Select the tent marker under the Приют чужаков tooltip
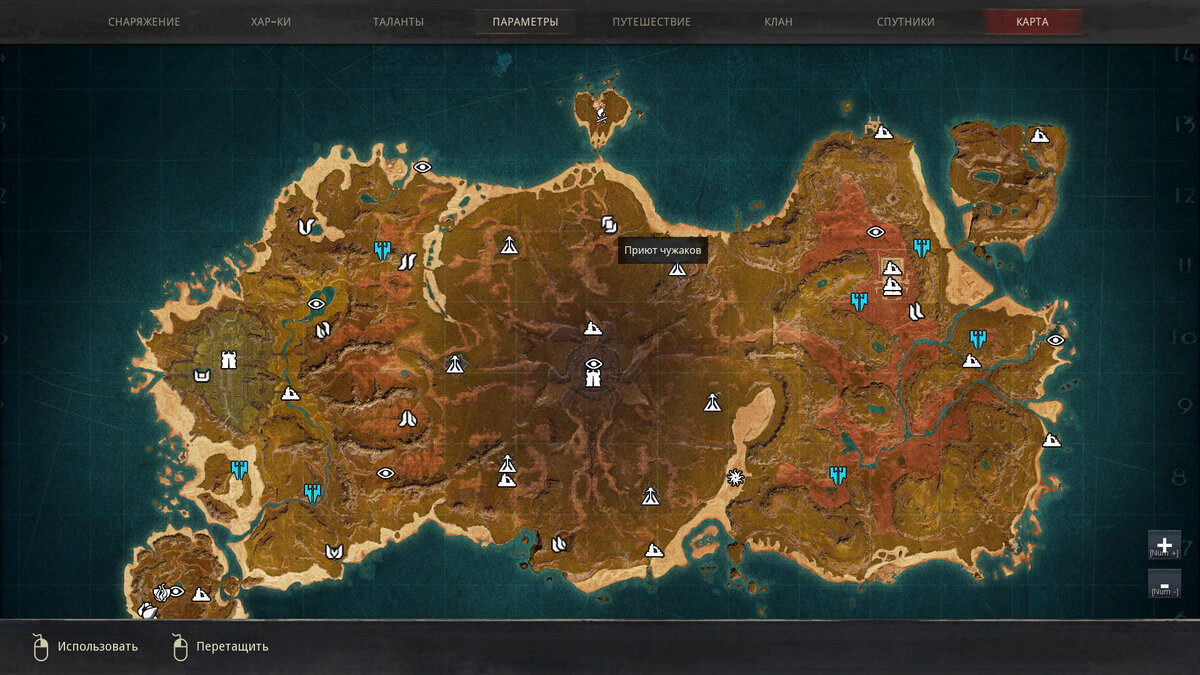The height and width of the screenshot is (675, 1200). 677,268
